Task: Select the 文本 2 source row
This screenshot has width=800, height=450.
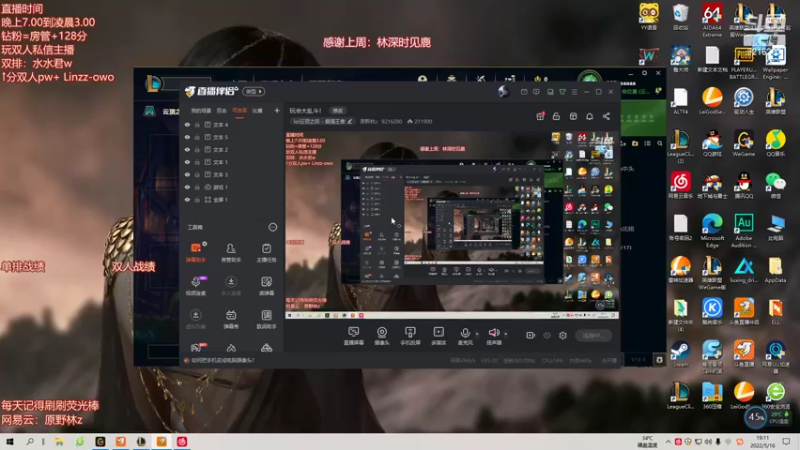Action: pos(232,150)
